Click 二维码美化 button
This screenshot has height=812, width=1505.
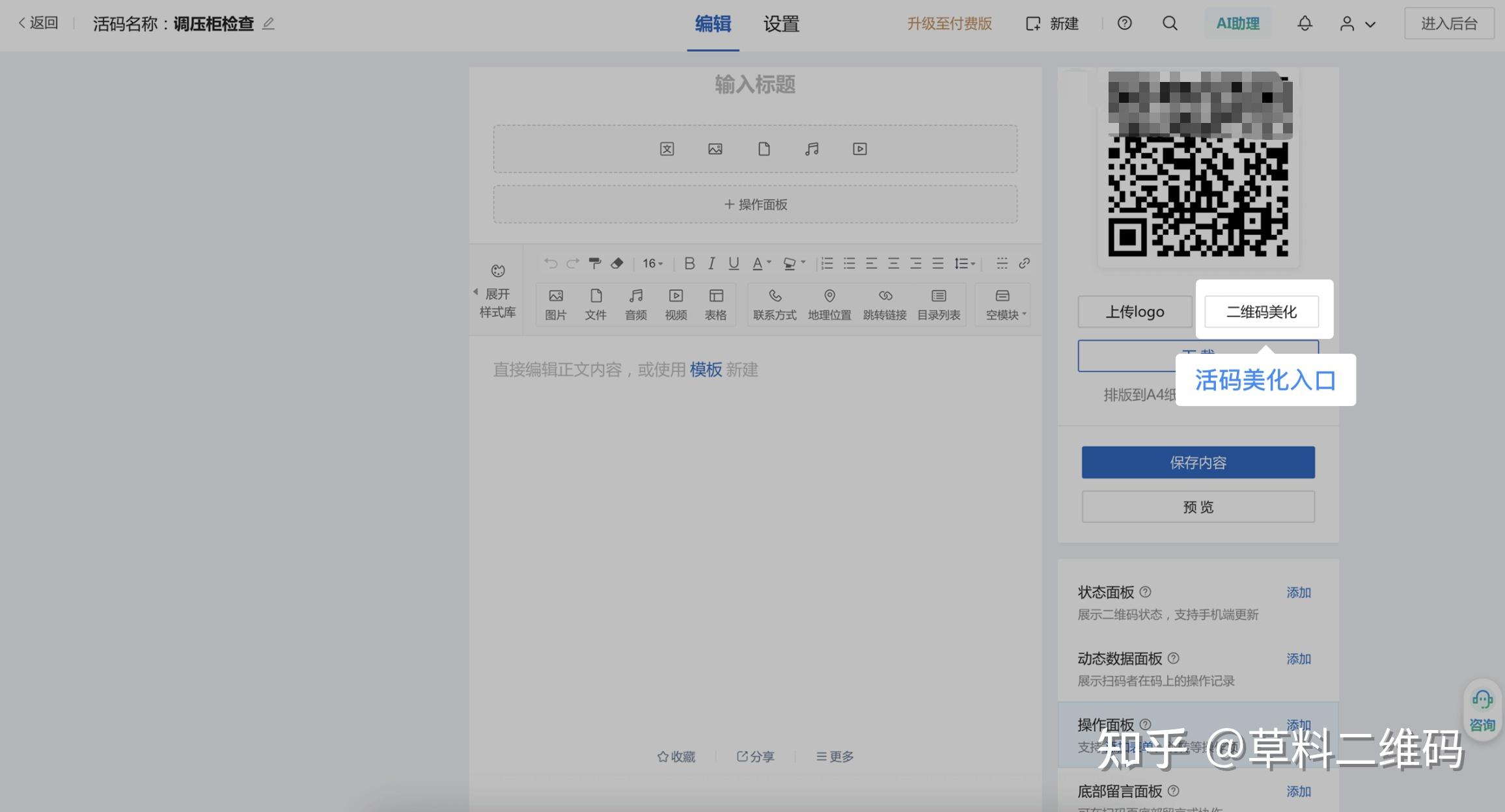point(1261,312)
